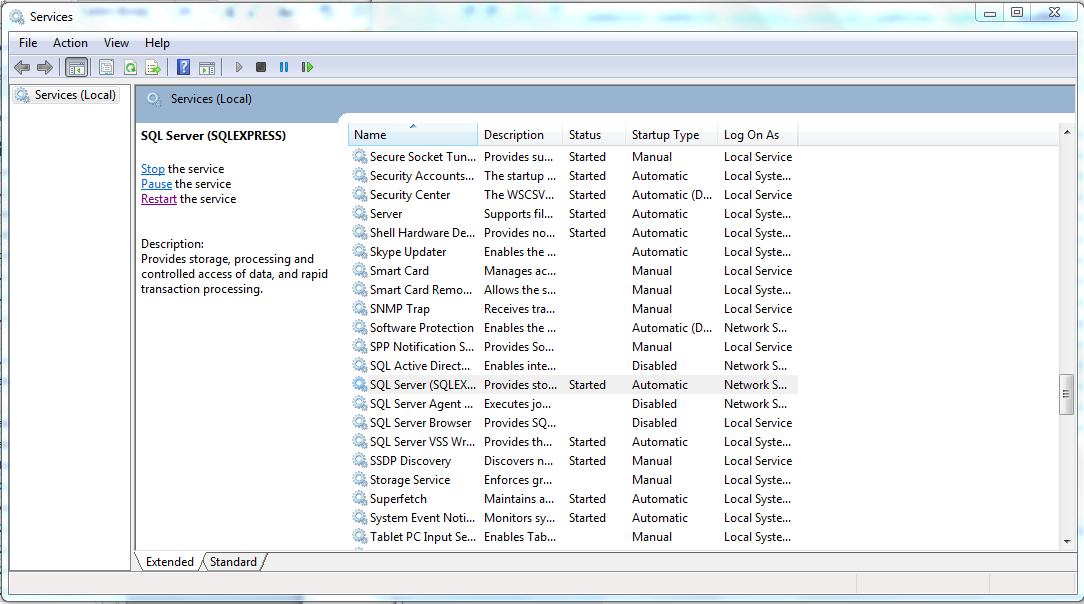Click the Show/Hide Console Tree icon
Screen dimensions: 1084x604
pos(76,67)
